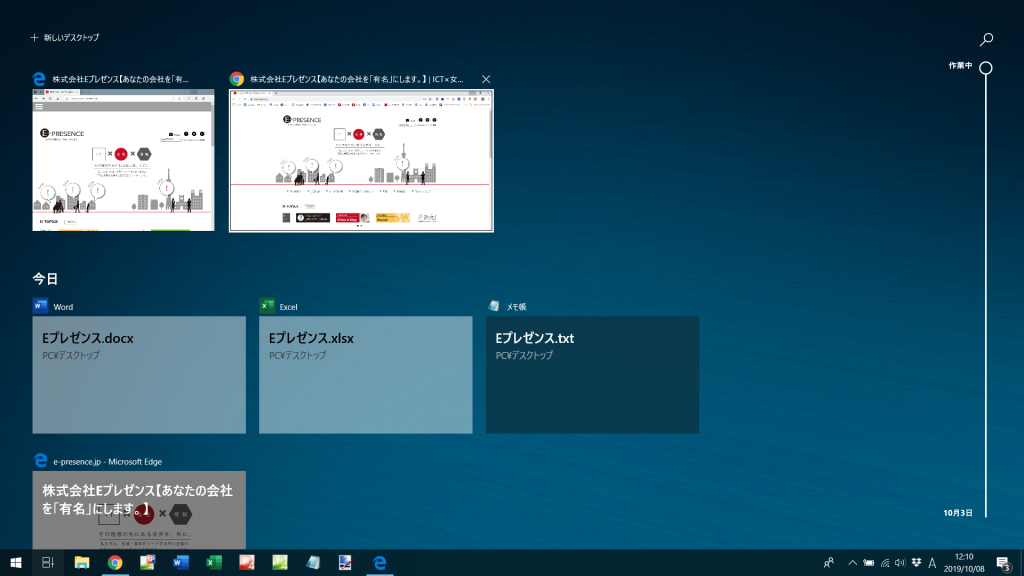Open the Windows Start menu
This screenshot has width=1024, height=576.
click(x=16, y=562)
